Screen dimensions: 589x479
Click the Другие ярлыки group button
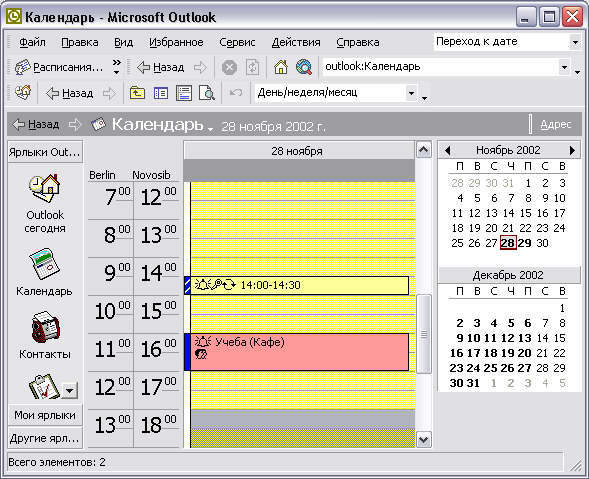45,438
